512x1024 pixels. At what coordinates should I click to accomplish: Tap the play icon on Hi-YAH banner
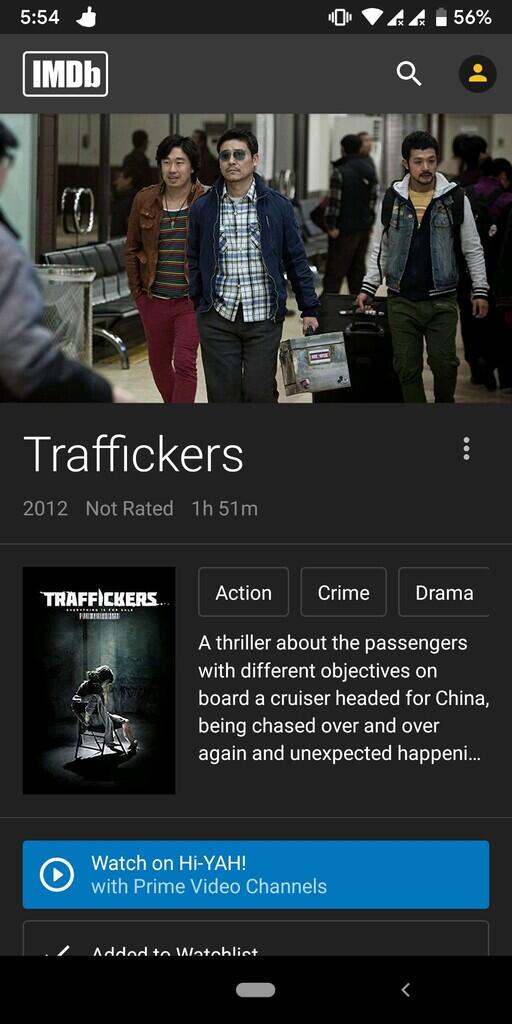point(57,874)
